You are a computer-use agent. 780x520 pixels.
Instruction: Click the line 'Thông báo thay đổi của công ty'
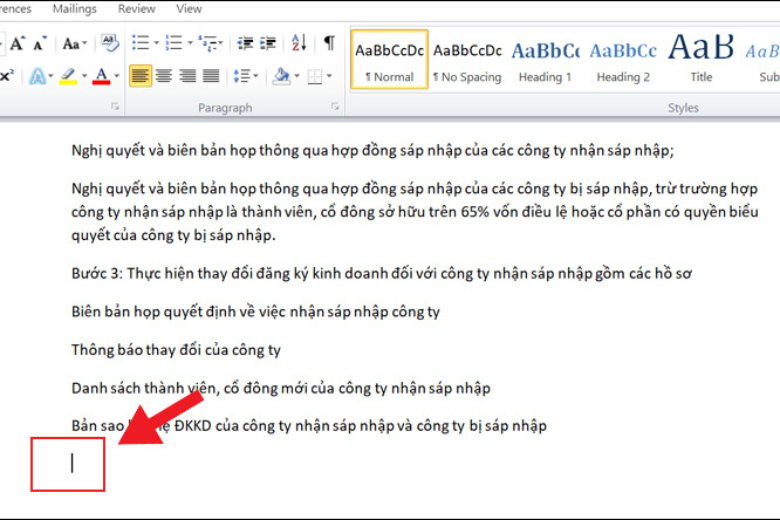[x=176, y=350]
